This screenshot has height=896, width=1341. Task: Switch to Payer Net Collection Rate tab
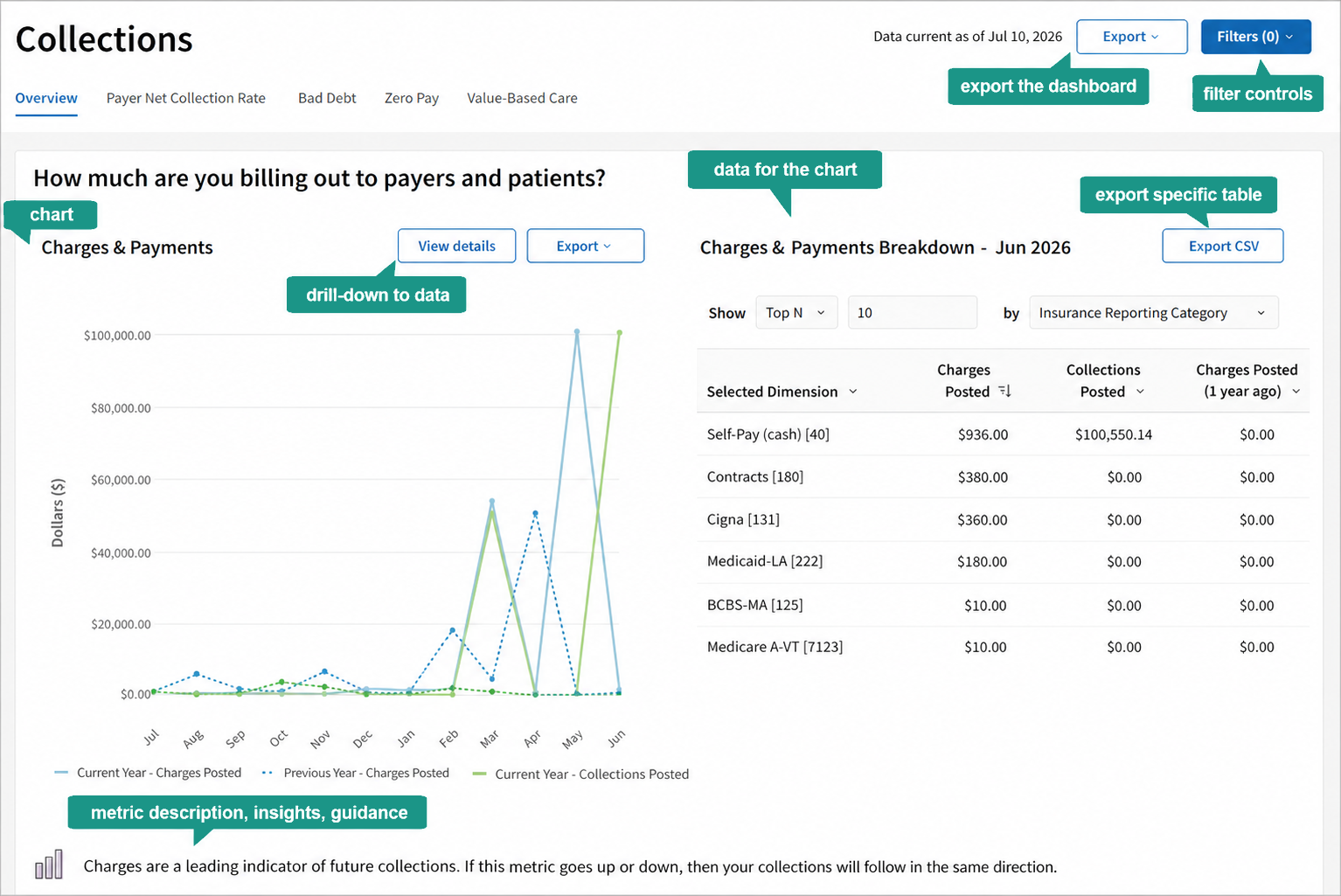tap(186, 98)
